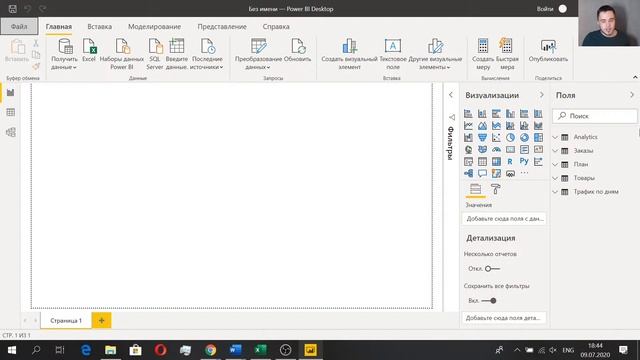Click Преобразование данных button
640x360 pixels.
tap(258, 55)
